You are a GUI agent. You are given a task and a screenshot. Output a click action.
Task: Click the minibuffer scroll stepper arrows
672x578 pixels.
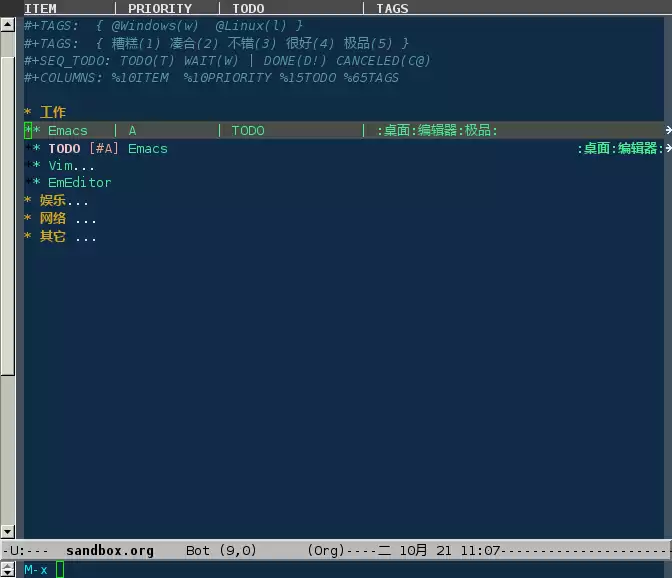click(8, 568)
